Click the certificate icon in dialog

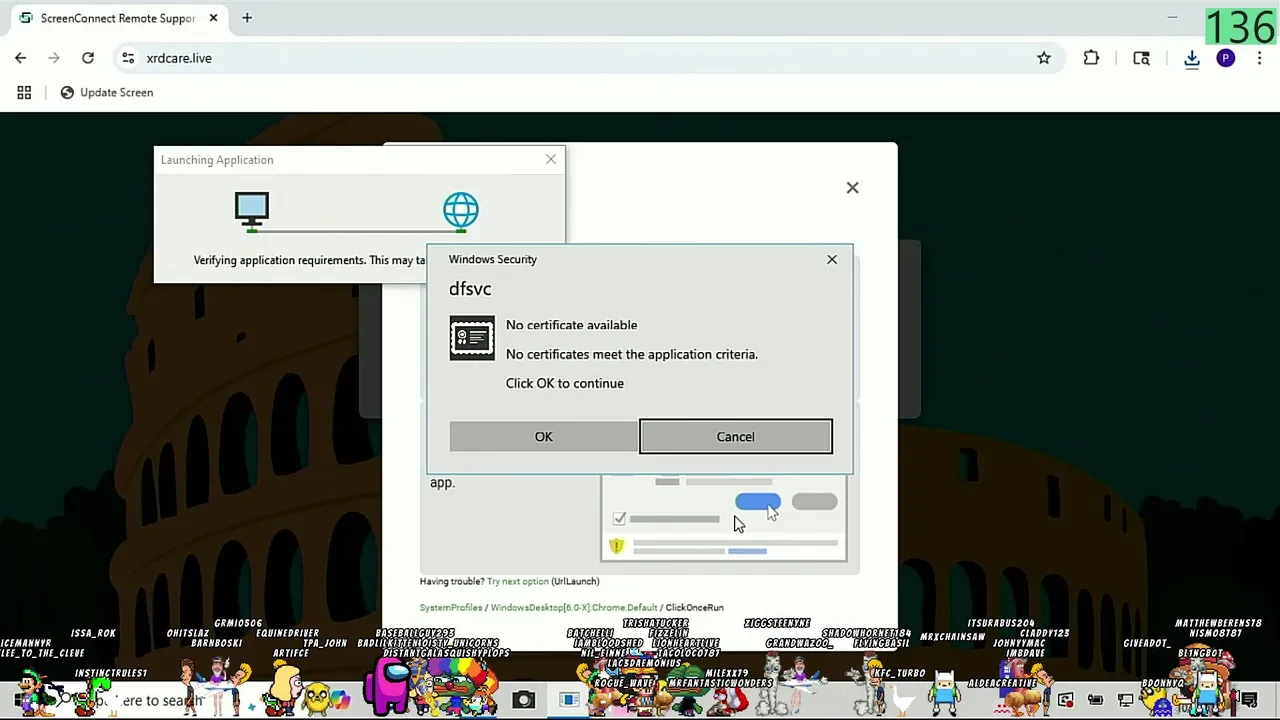coord(472,338)
